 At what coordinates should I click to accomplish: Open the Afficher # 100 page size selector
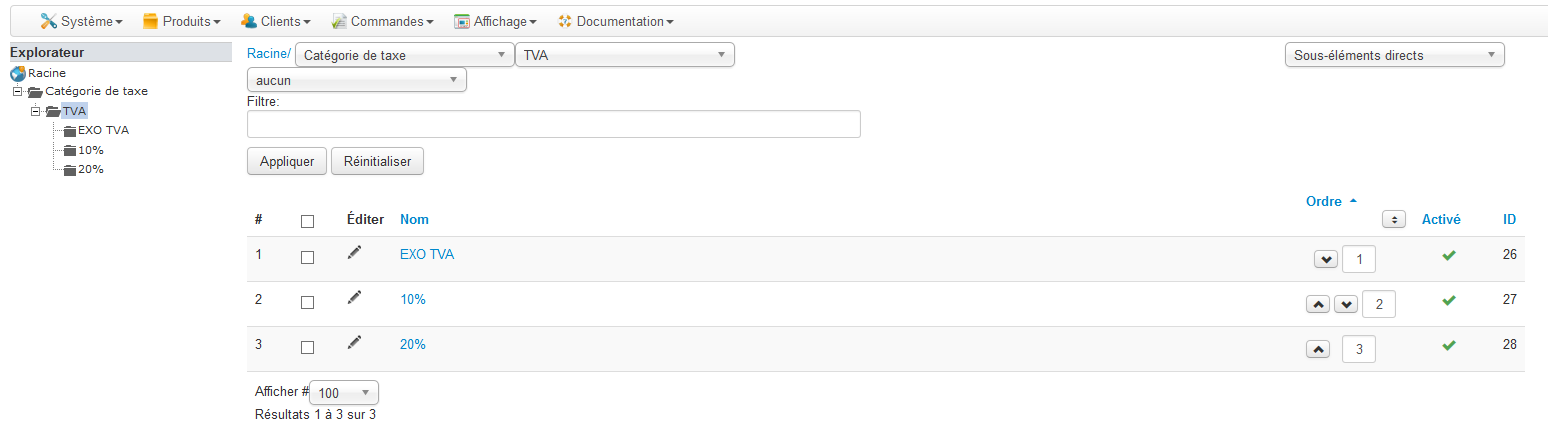pos(344,393)
